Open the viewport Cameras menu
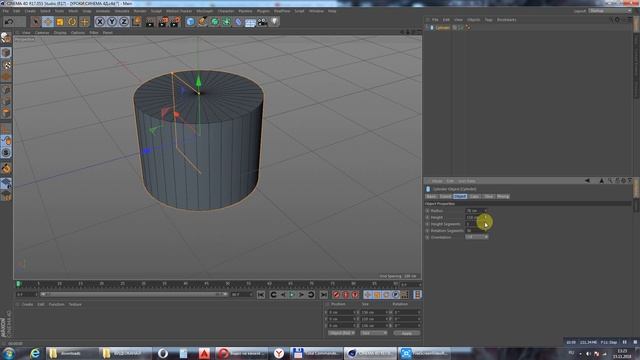640x360 pixels. pyautogui.click(x=42, y=32)
